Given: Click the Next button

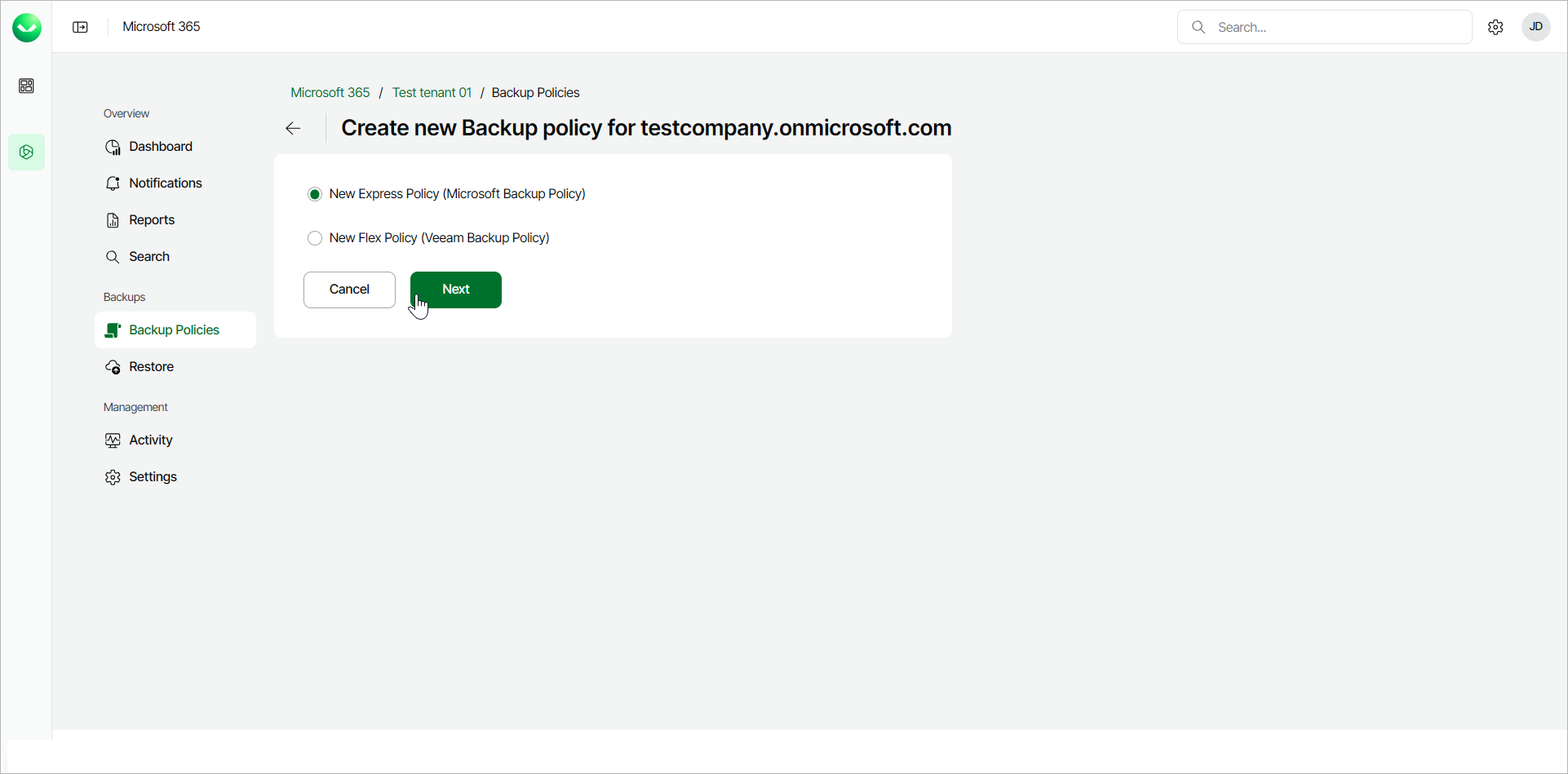Looking at the screenshot, I should coord(456,290).
